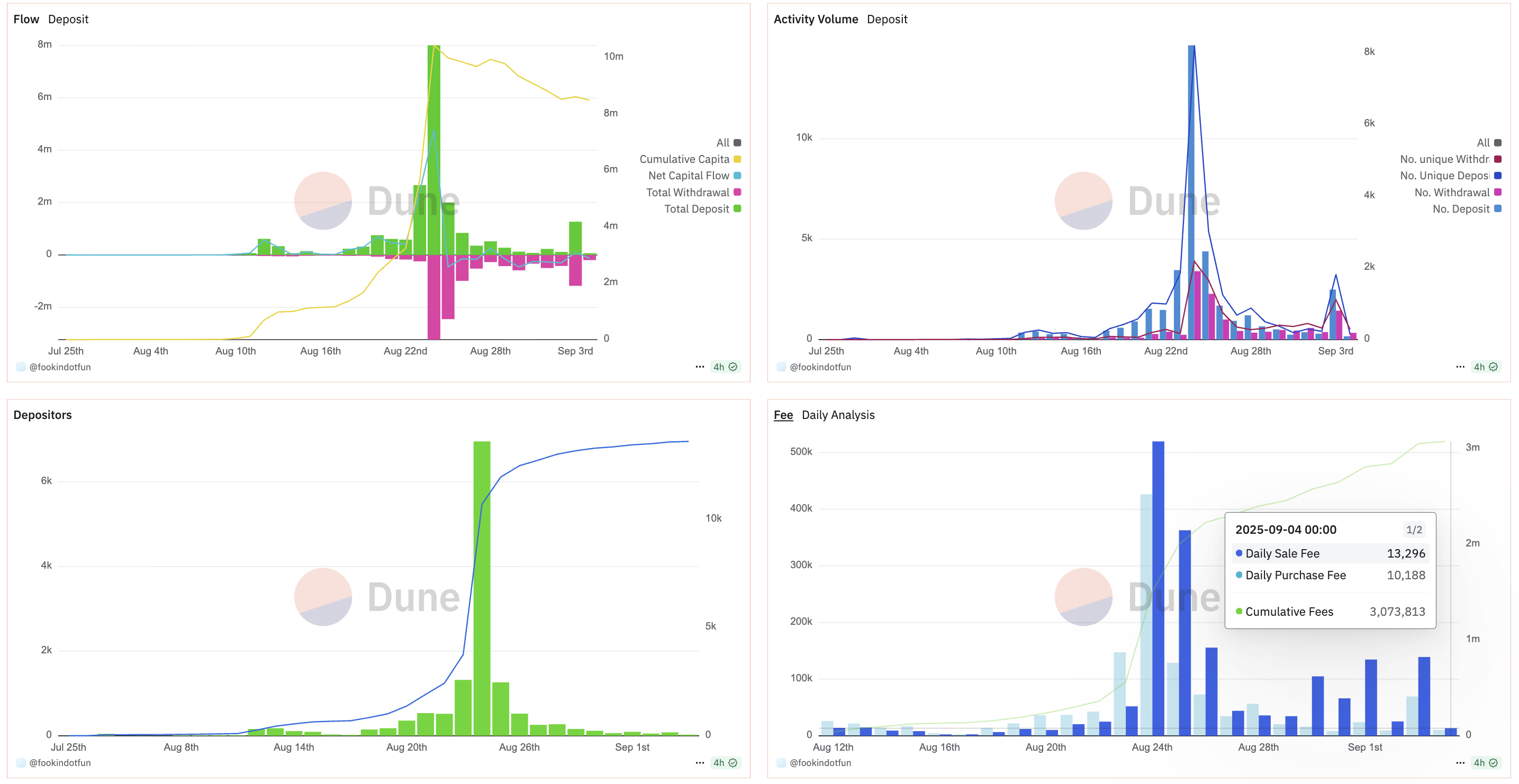Select All in the Flow chart legend

[722, 143]
